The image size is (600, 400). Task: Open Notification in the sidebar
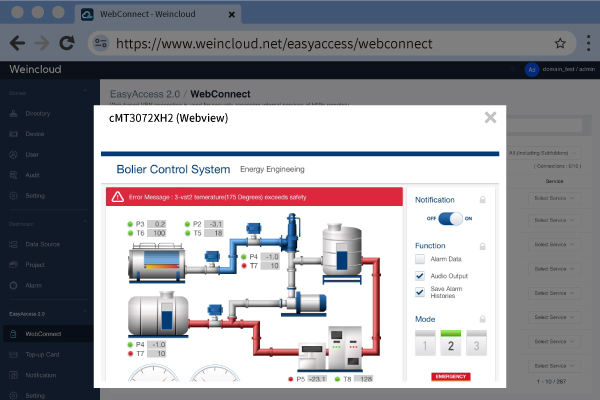tap(41, 375)
